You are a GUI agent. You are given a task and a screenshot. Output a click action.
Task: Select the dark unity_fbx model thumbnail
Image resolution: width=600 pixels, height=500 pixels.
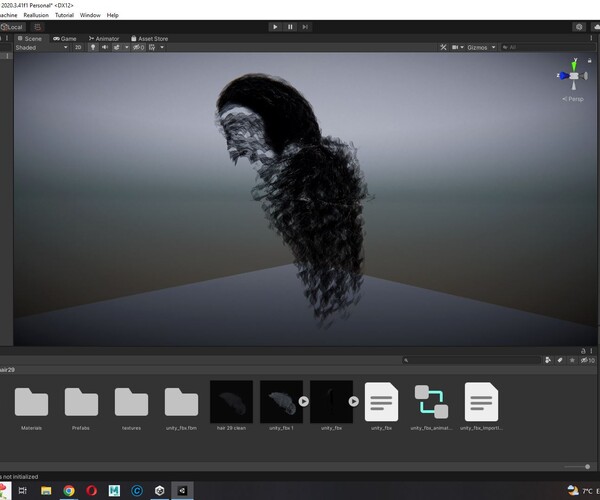tap(331, 402)
